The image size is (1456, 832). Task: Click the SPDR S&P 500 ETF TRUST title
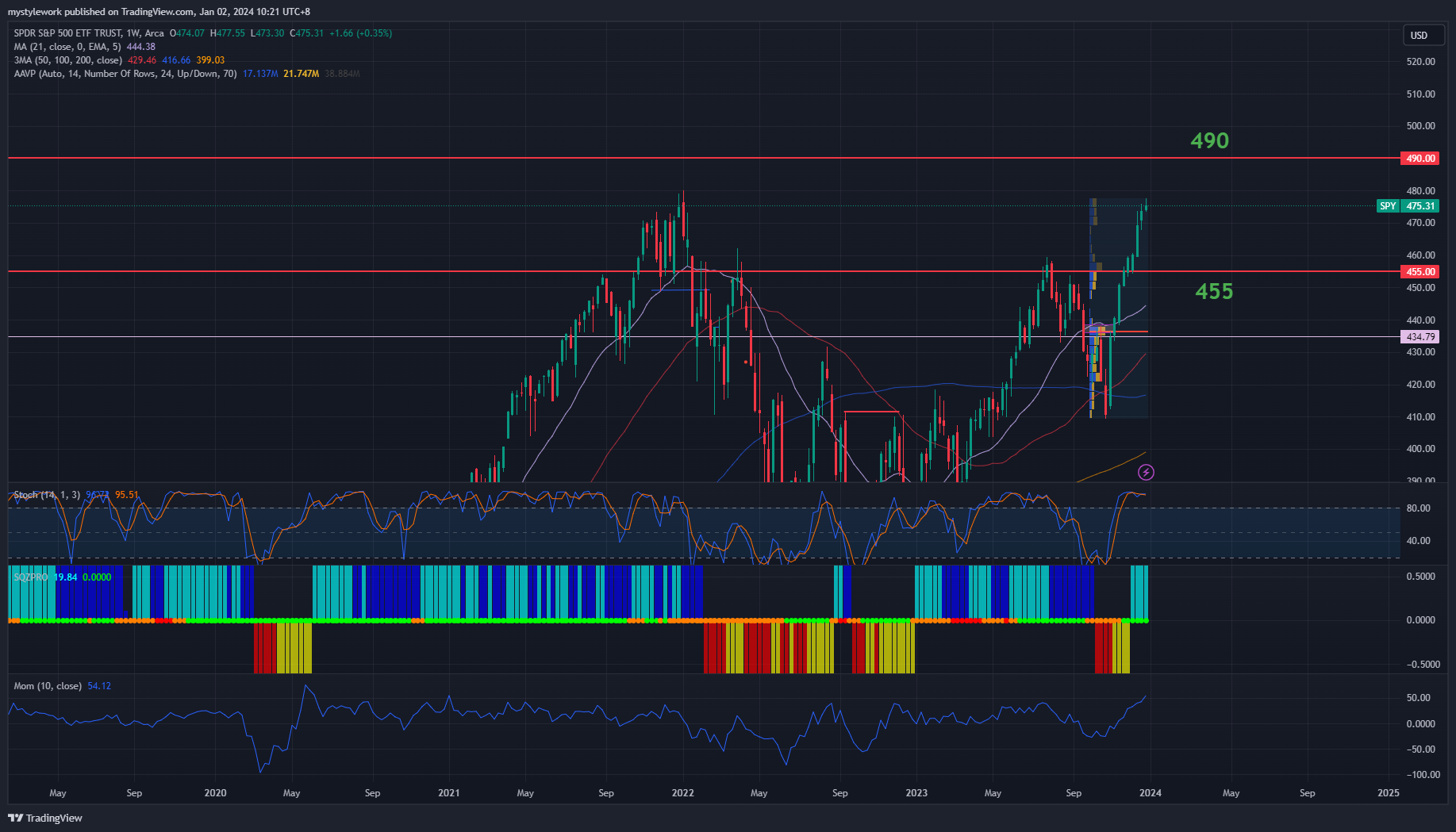[67, 33]
